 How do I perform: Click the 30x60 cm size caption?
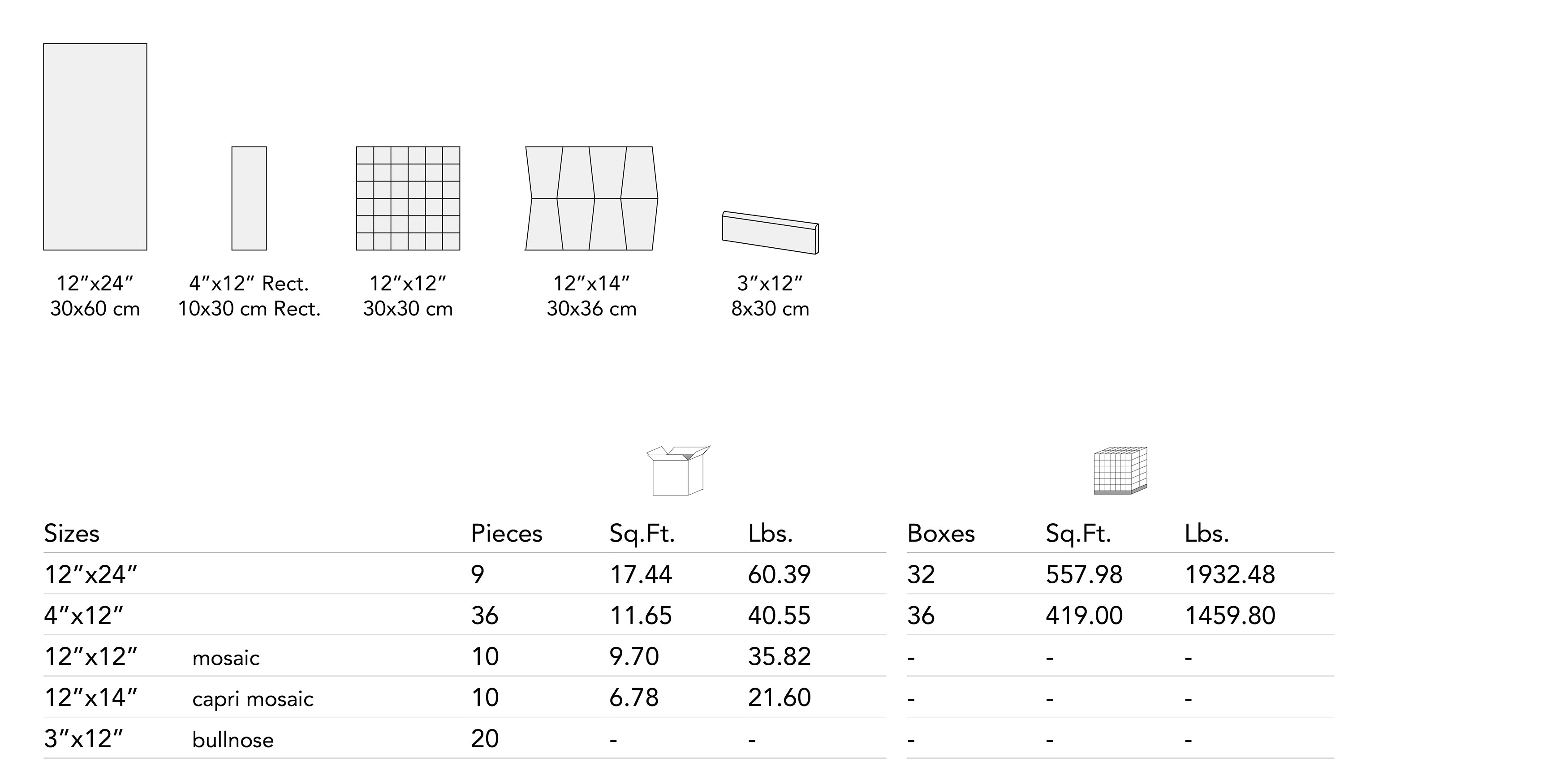tap(95, 309)
